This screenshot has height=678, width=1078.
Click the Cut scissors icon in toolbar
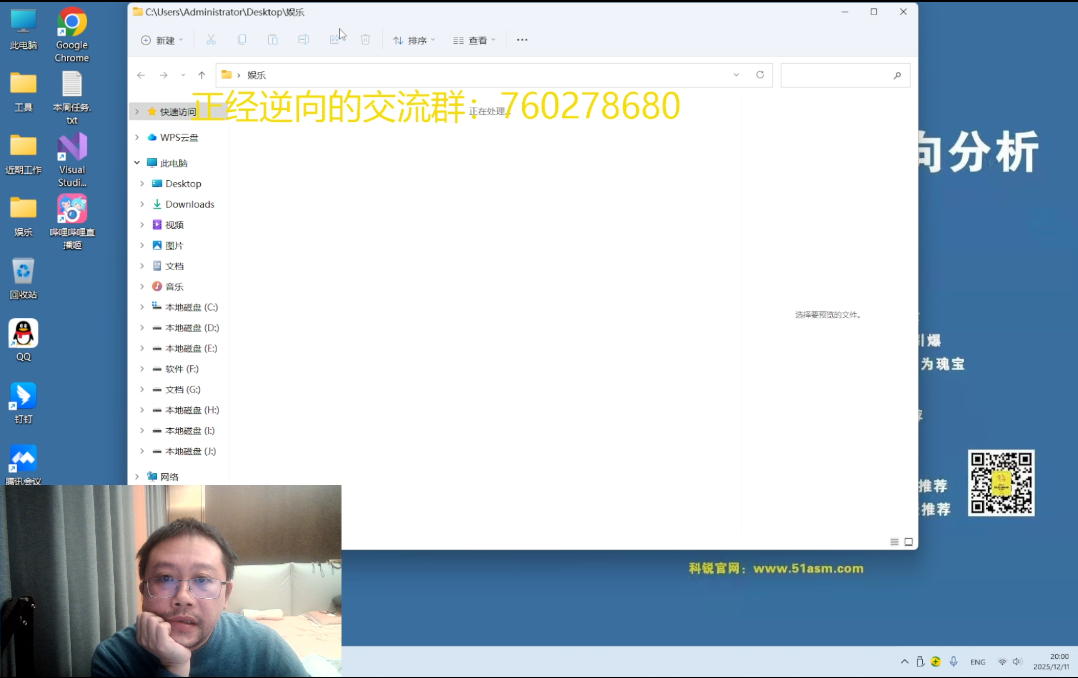(x=211, y=40)
